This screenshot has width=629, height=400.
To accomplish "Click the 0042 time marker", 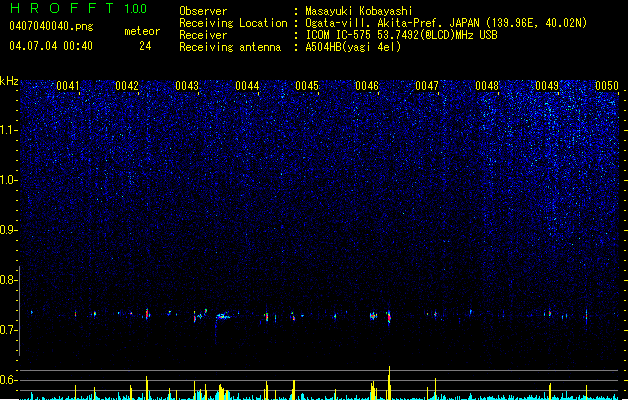I will tap(127, 86).
